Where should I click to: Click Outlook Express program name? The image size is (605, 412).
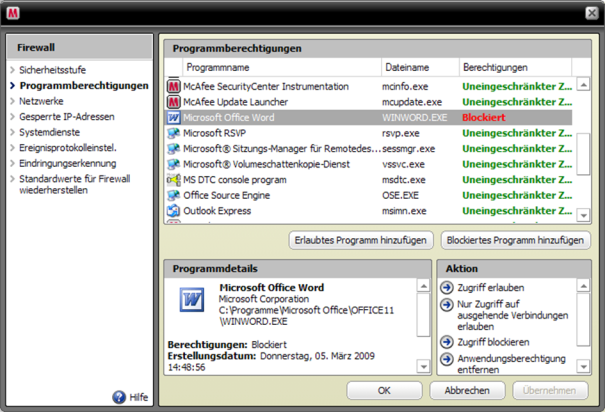217,211
